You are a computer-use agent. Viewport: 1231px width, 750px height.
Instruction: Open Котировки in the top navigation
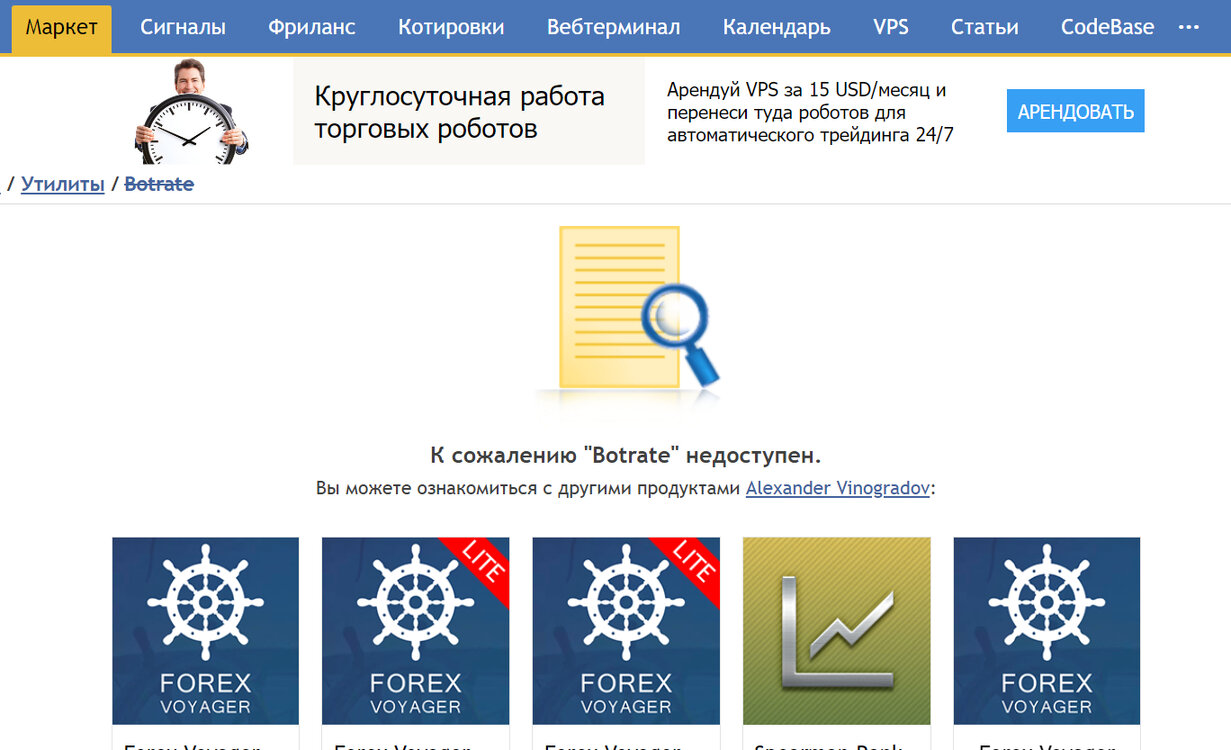click(451, 27)
